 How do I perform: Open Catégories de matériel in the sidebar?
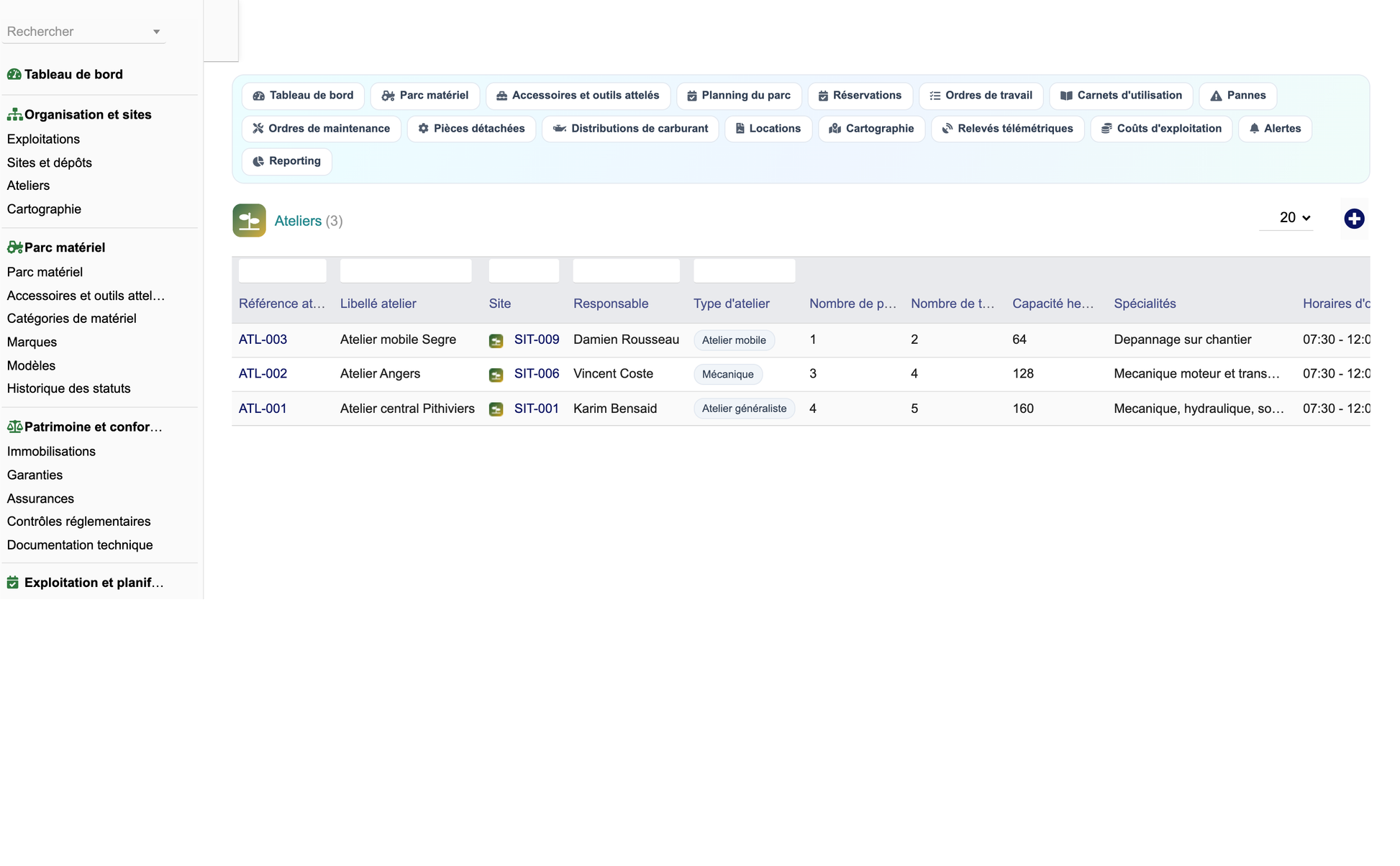(71, 319)
